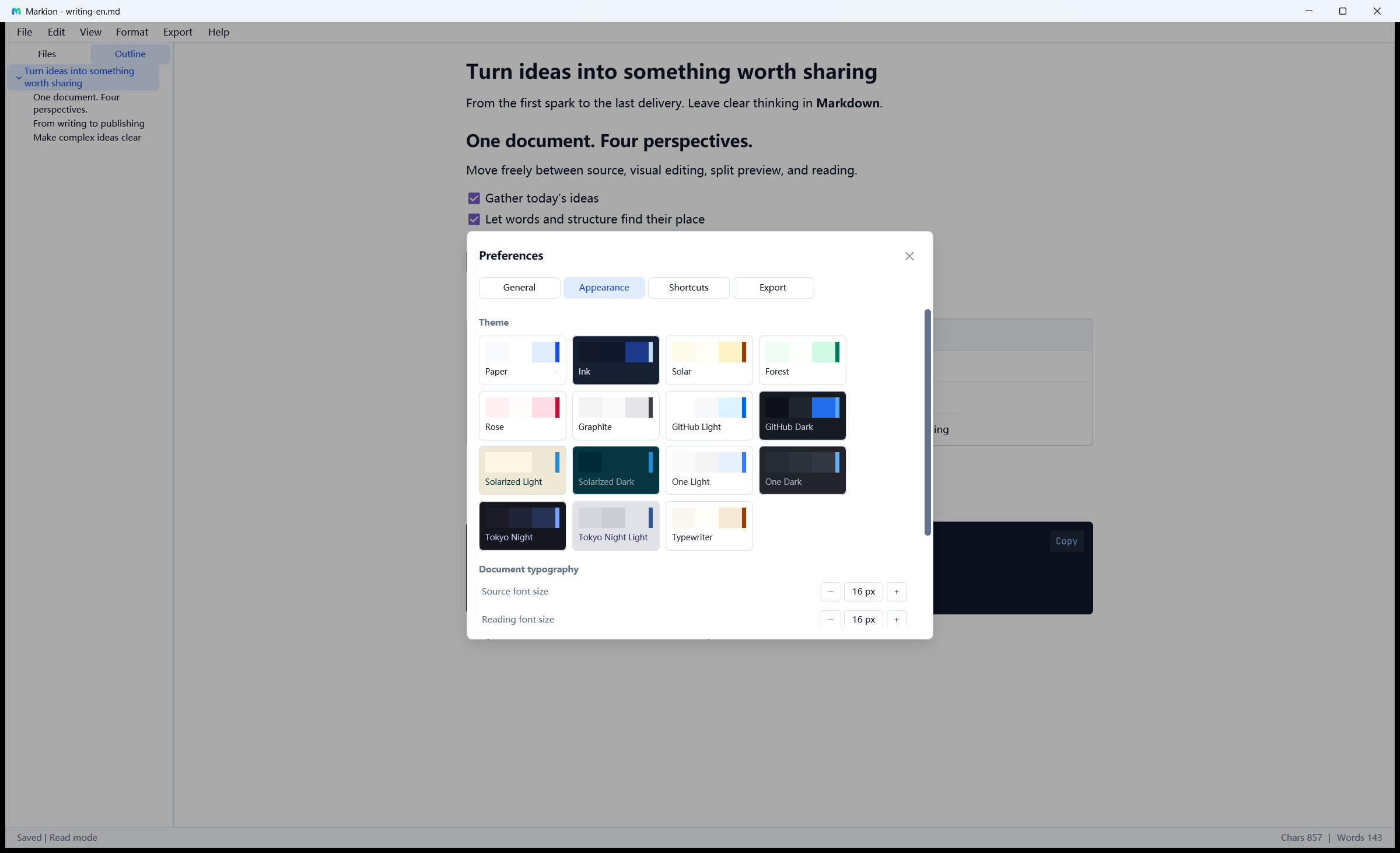Screen dimensions: 1400x853
Task: Open the Export menu in the menu bar
Action: pyautogui.click(x=178, y=32)
